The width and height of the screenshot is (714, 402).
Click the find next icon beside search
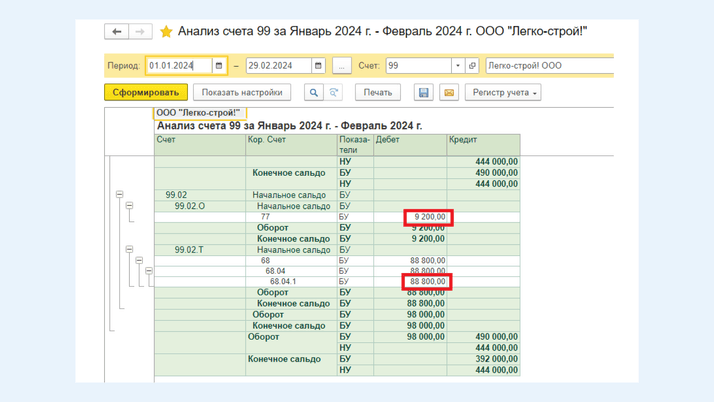(334, 92)
